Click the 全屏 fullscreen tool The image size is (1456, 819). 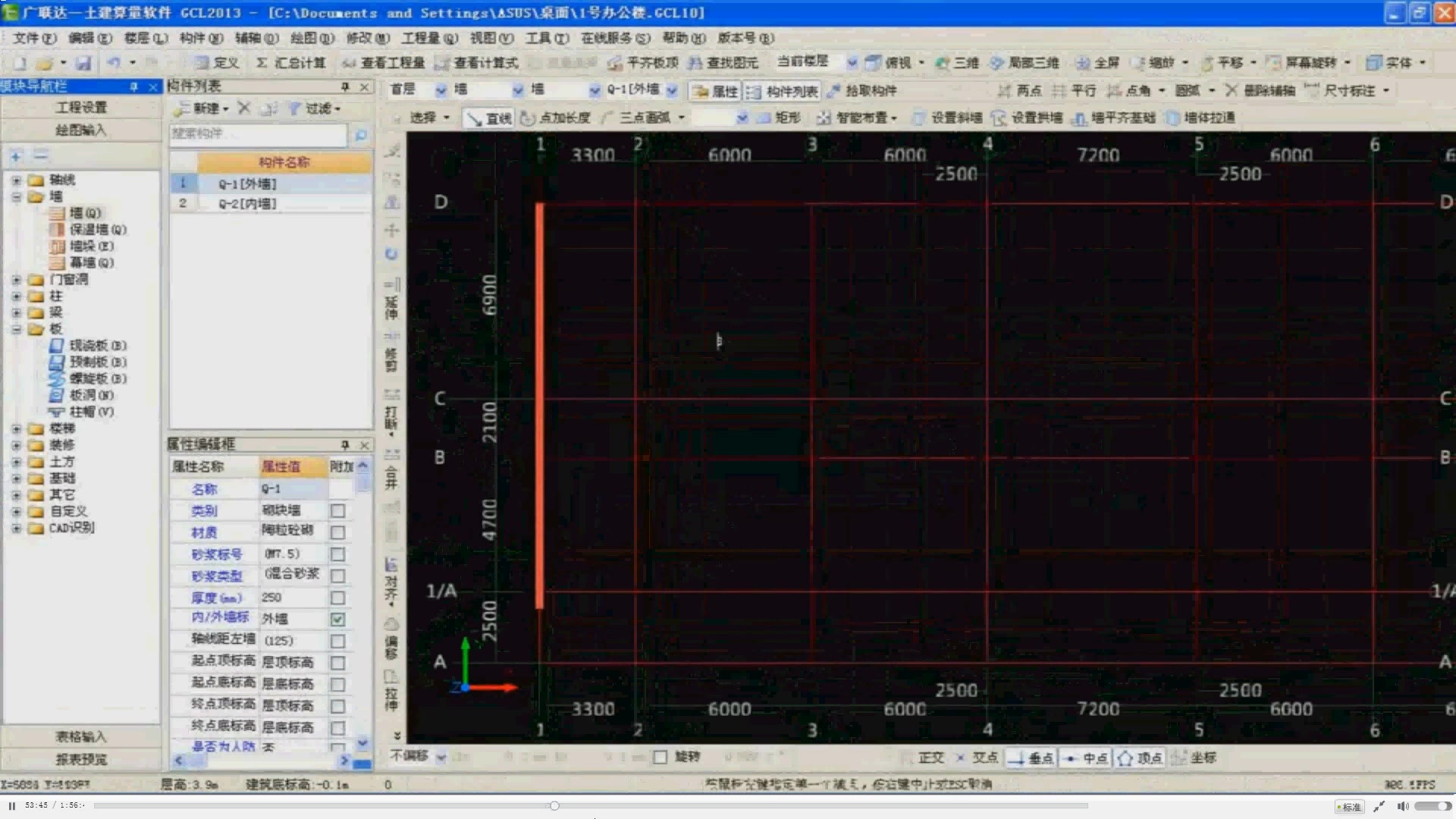(x=1098, y=63)
